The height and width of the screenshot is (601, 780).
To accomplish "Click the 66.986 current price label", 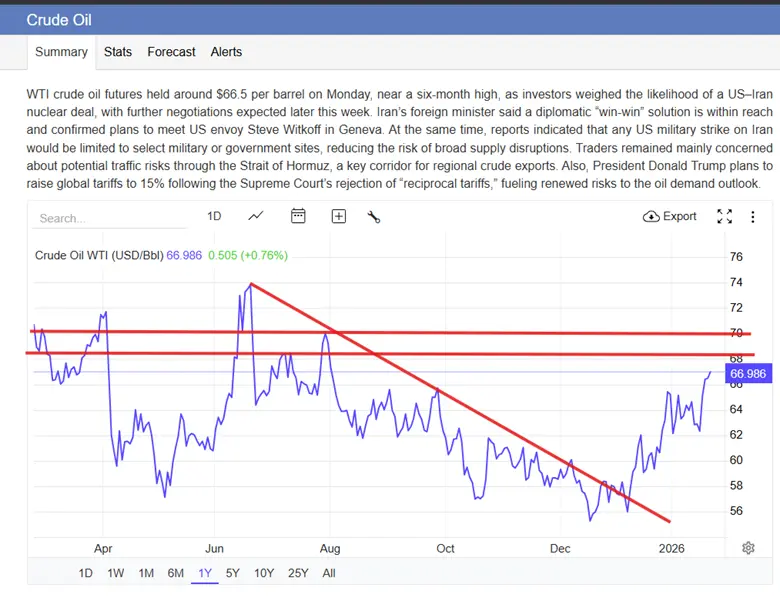I will 748,374.
